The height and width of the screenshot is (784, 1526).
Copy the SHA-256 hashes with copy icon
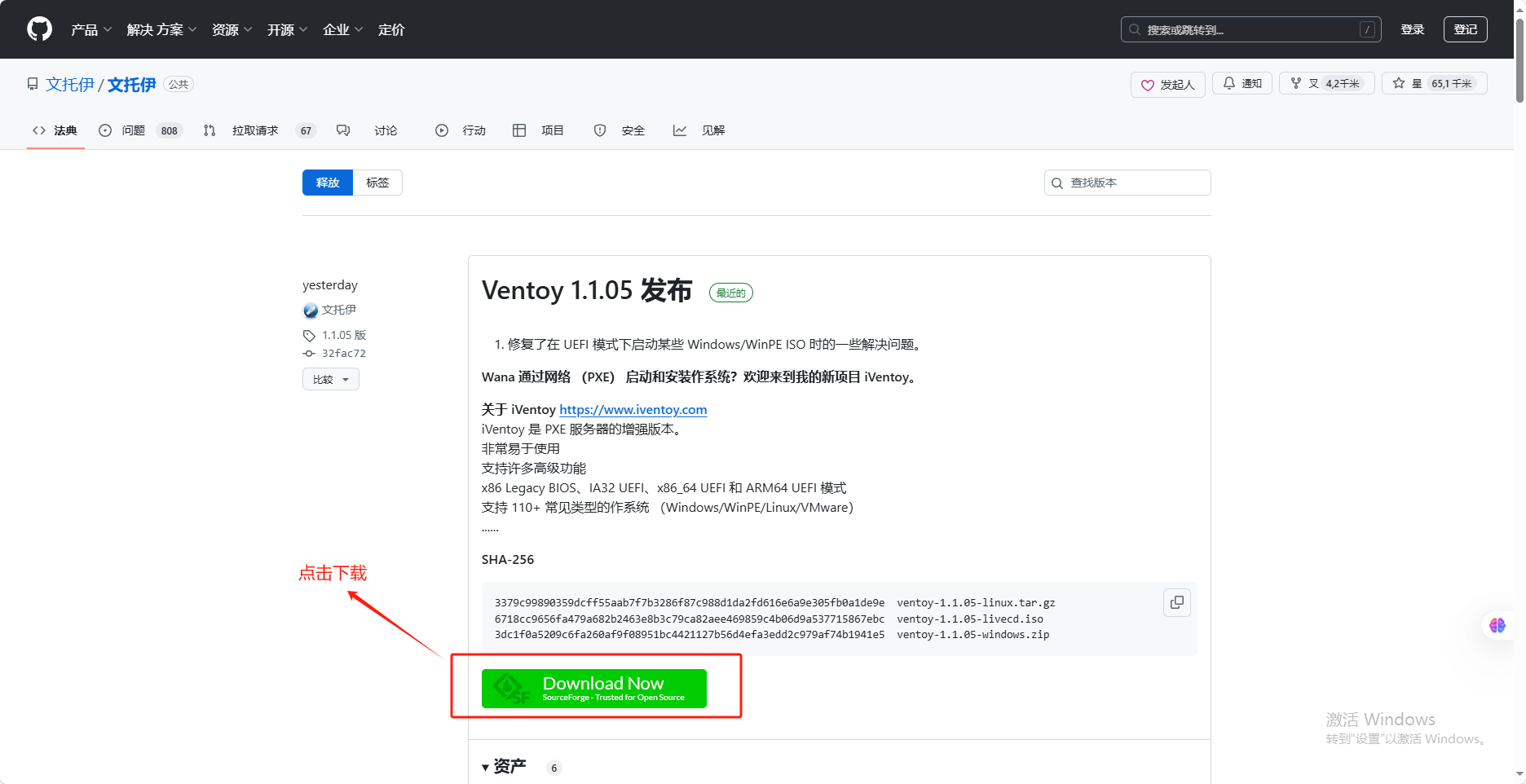click(1176, 602)
